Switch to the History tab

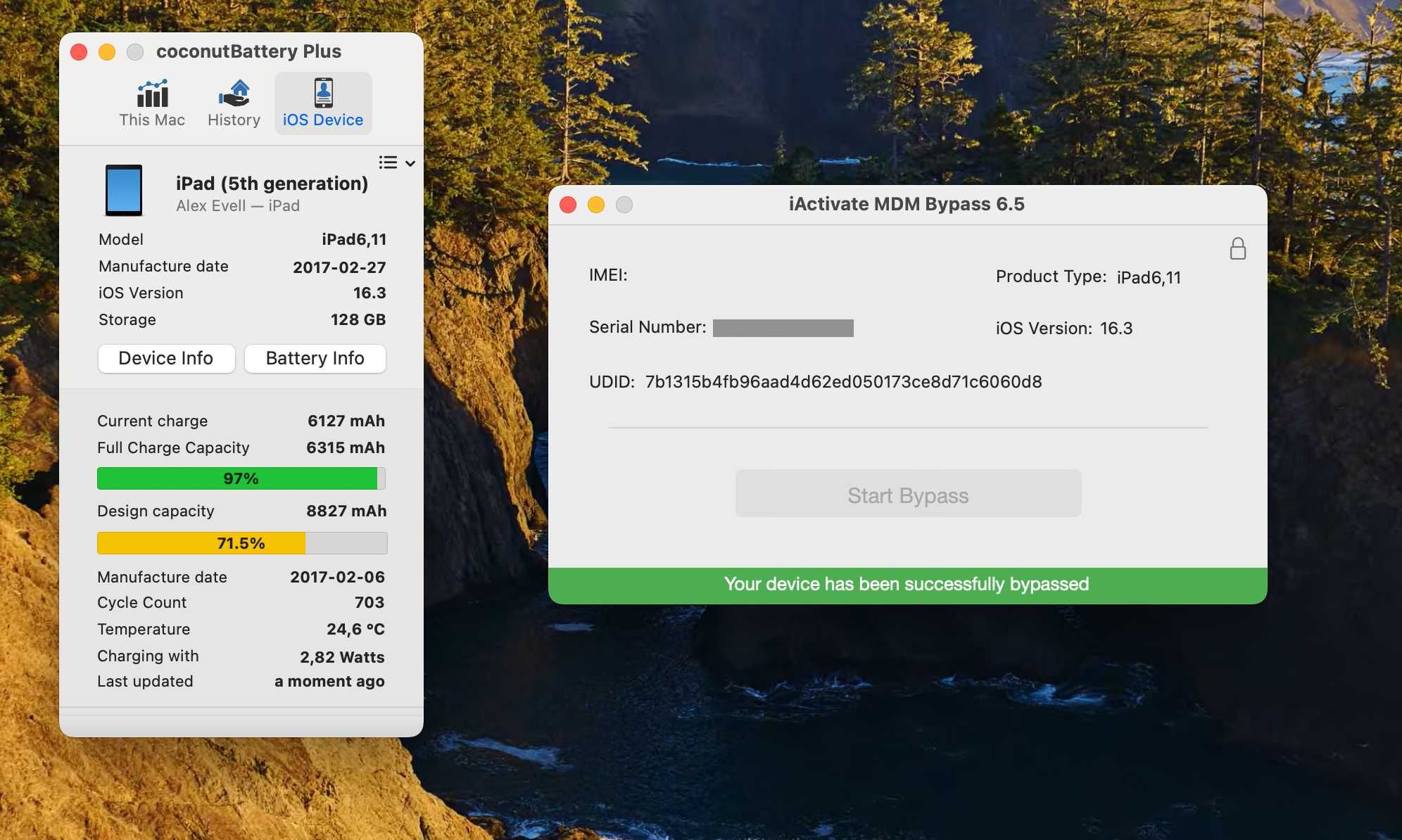(234, 103)
